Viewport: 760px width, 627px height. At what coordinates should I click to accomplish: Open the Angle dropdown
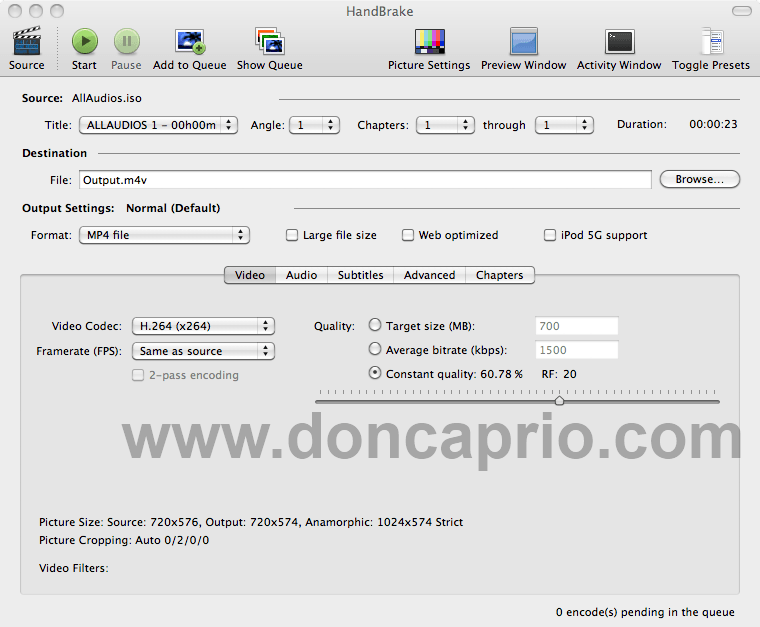tap(315, 125)
